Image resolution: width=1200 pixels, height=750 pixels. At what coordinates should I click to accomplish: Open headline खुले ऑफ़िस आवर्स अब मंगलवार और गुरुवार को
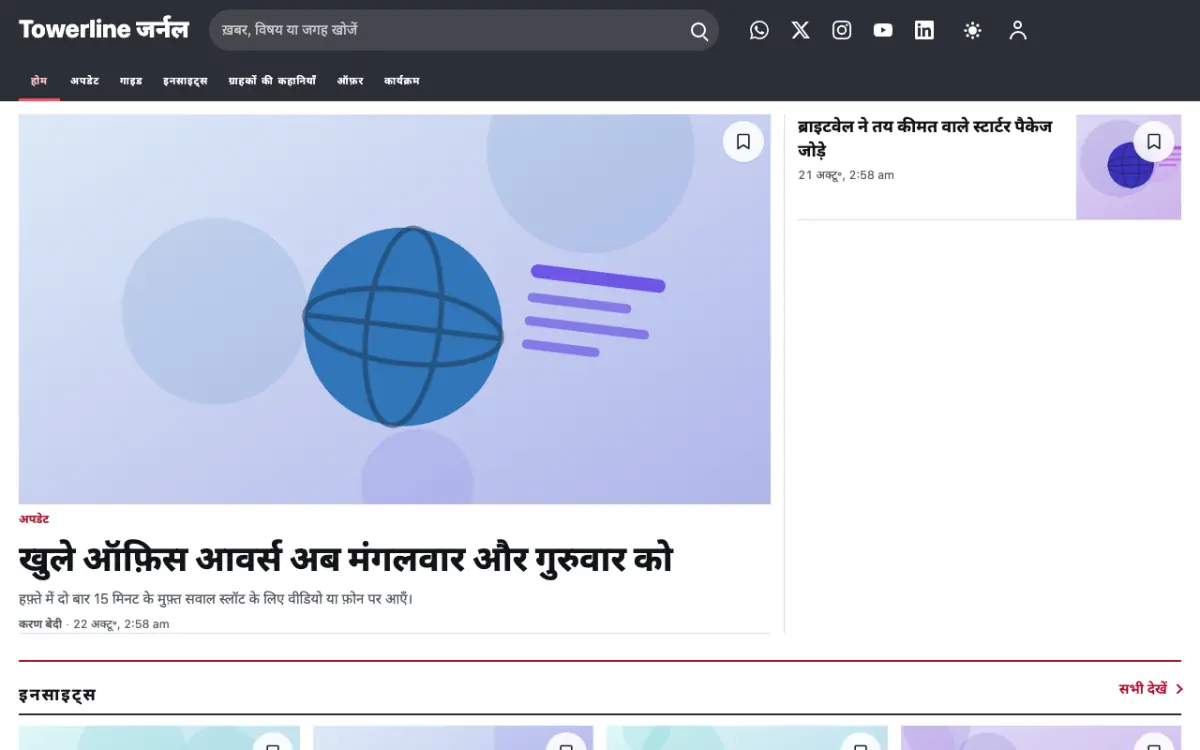[x=346, y=559]
